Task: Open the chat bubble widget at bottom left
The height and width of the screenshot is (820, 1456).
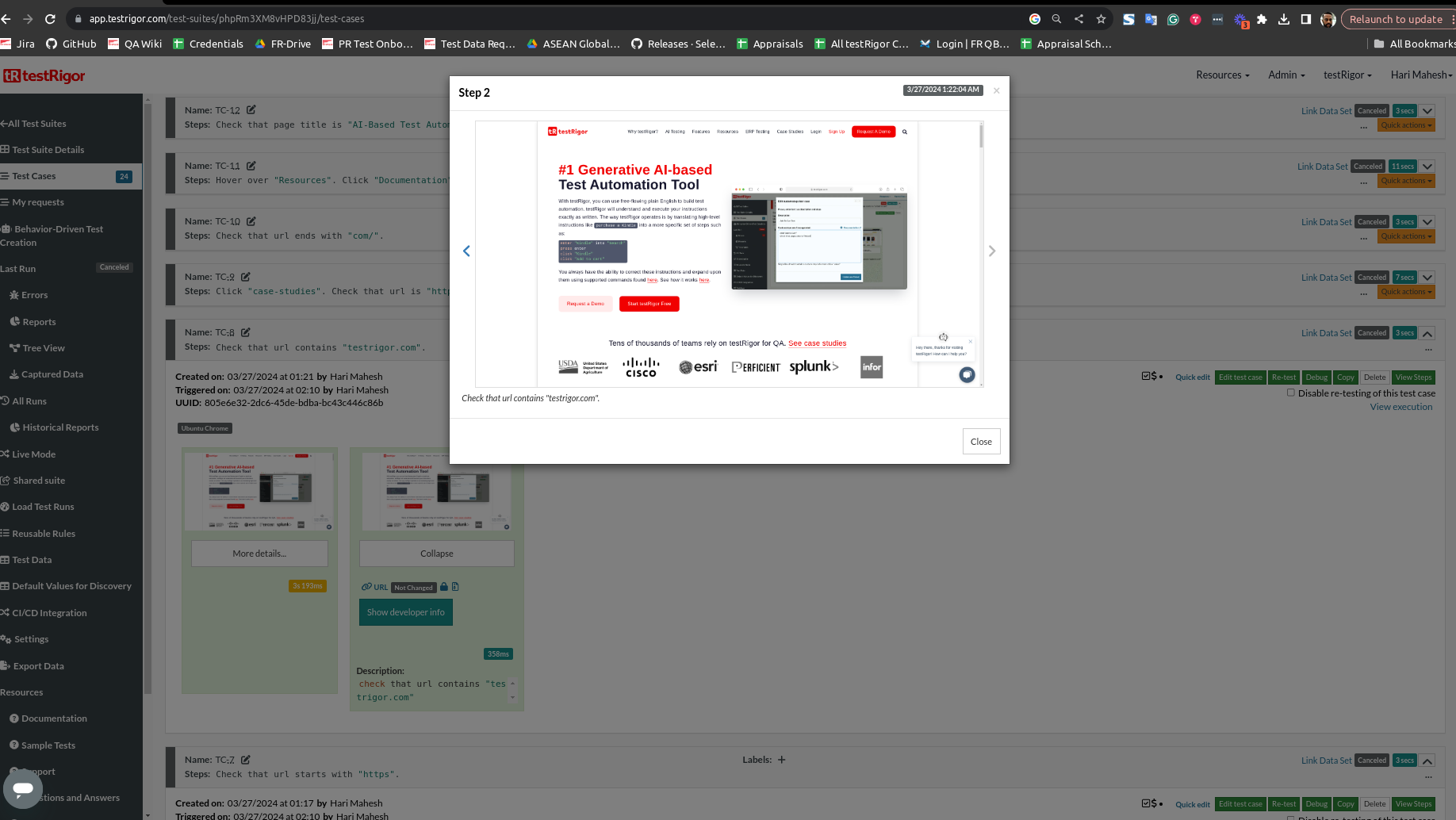Action: (x=23, y=788)
